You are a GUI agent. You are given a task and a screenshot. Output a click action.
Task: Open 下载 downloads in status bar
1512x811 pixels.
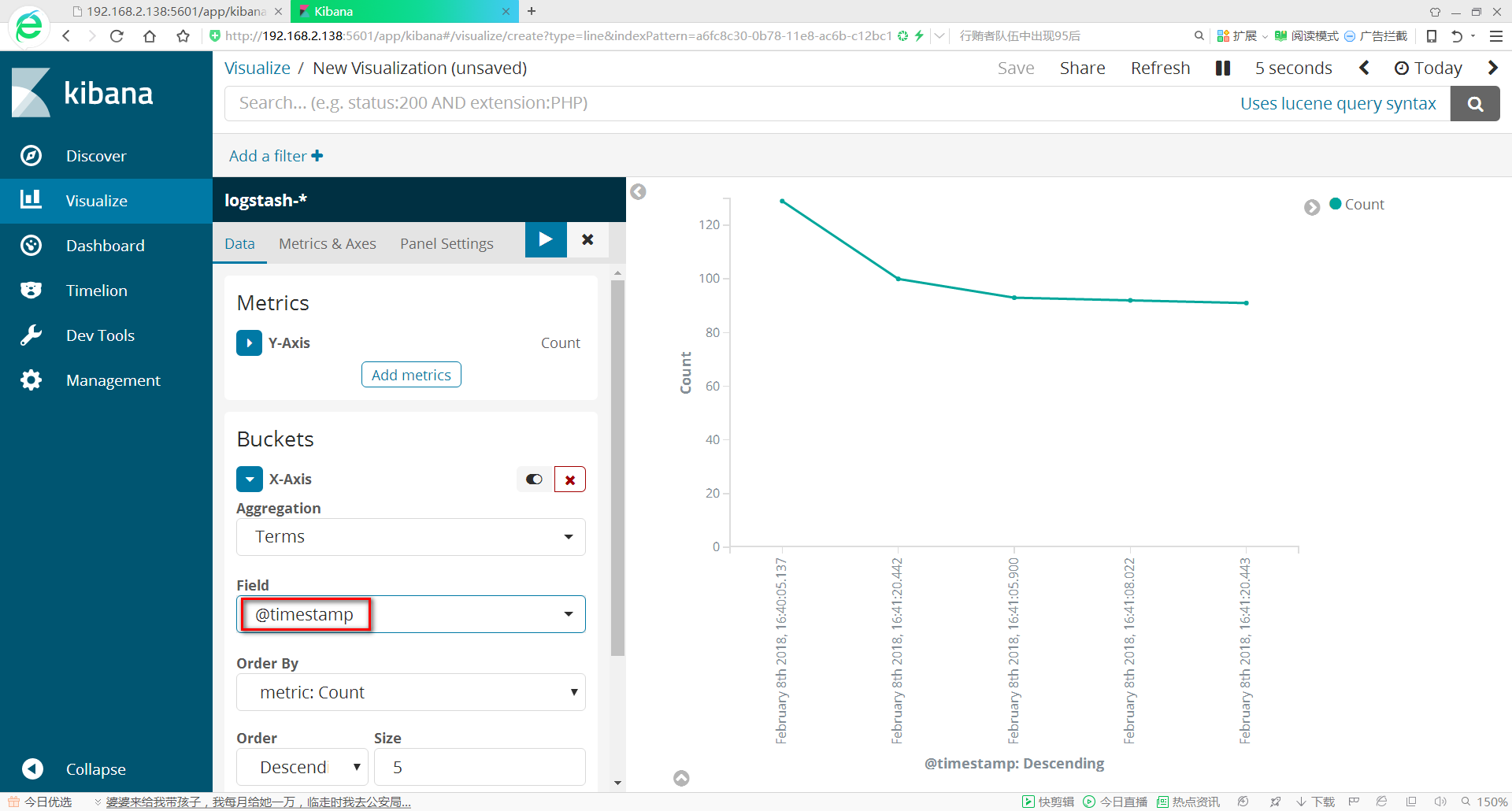coord(1316,802)
